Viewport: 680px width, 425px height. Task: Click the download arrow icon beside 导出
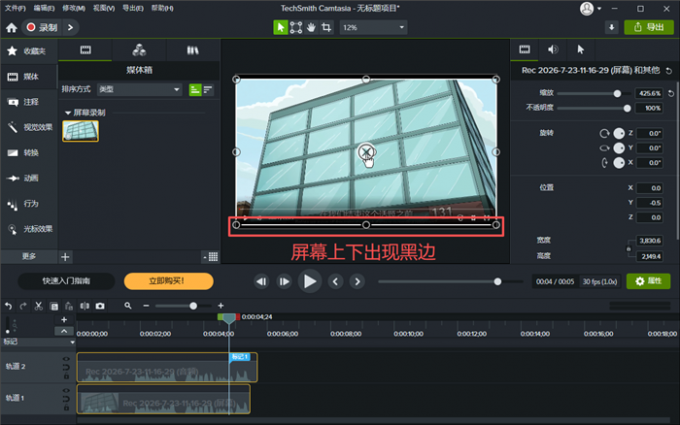(611, 27)
